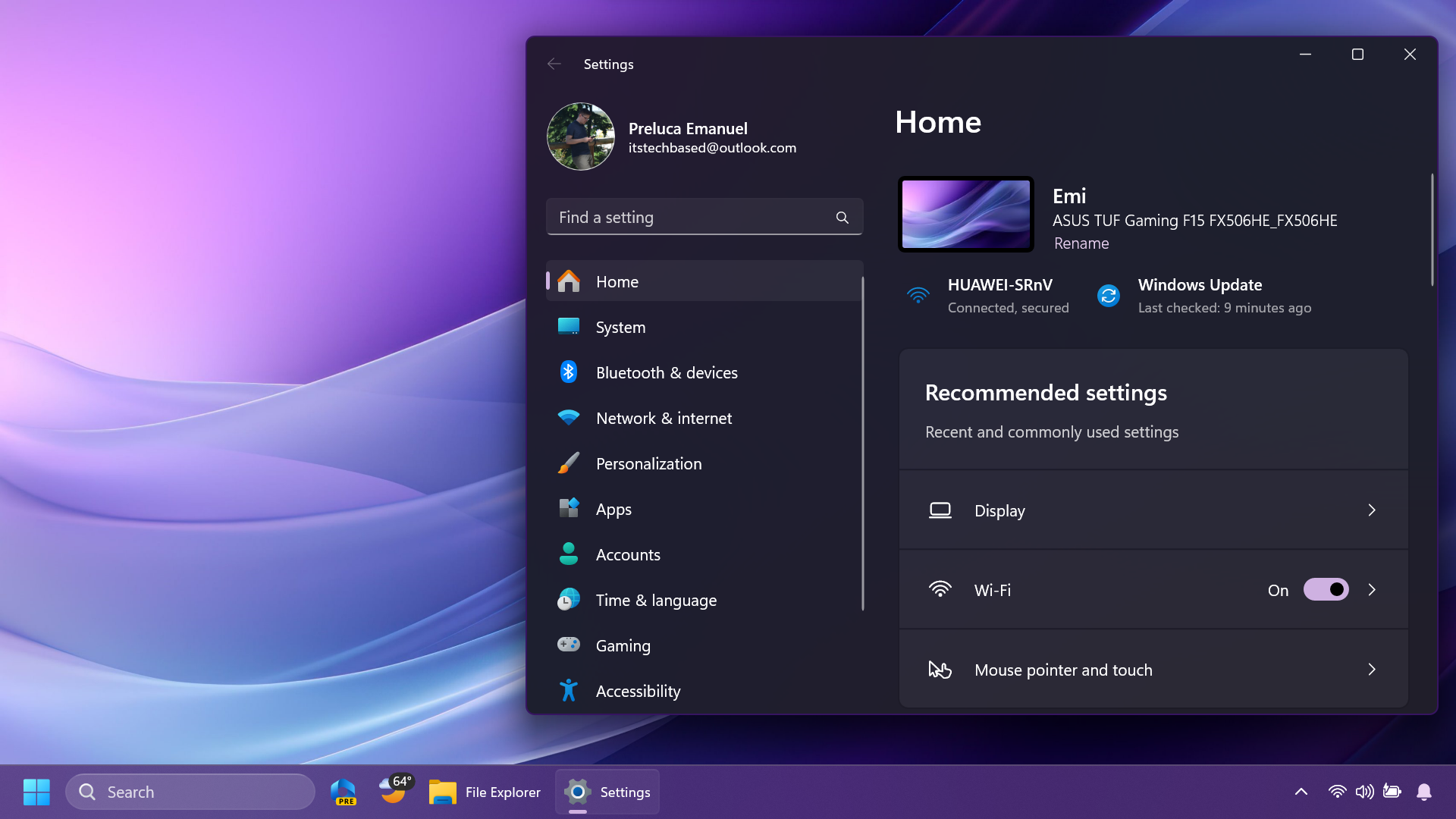Screen dimensions: 1456x819
Task: Expand Mouse pointer and touch chevron
Action: click(1372, 670)
